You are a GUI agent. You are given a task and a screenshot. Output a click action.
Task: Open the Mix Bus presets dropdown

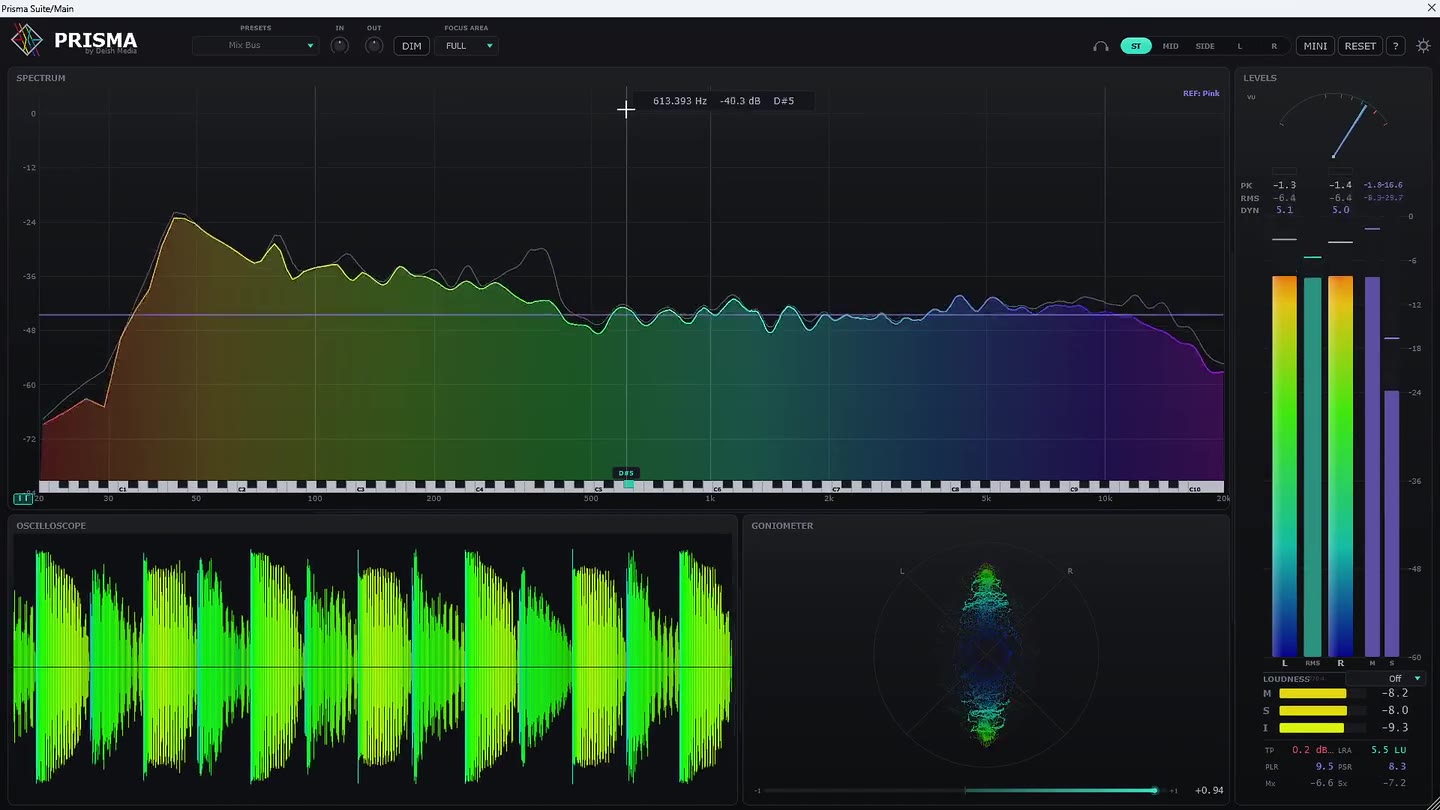(255, 46)
